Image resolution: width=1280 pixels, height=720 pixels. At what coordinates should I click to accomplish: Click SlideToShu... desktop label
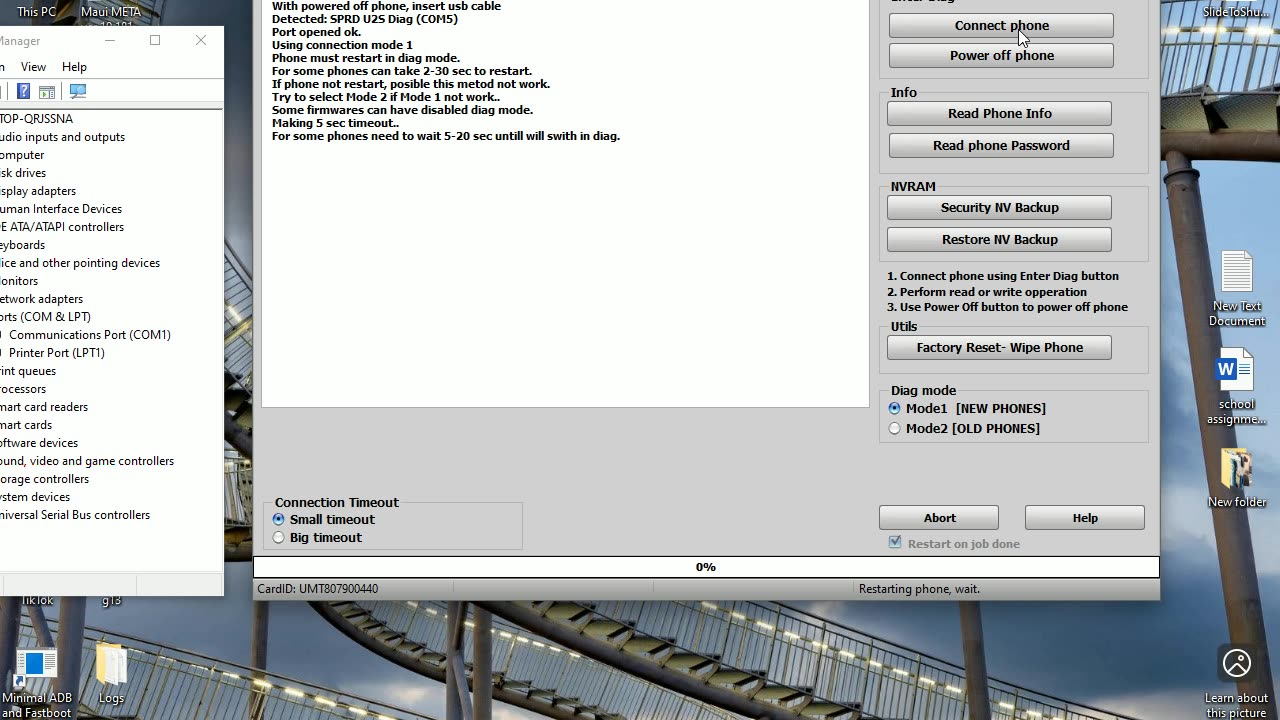[x=1237, y=12]
